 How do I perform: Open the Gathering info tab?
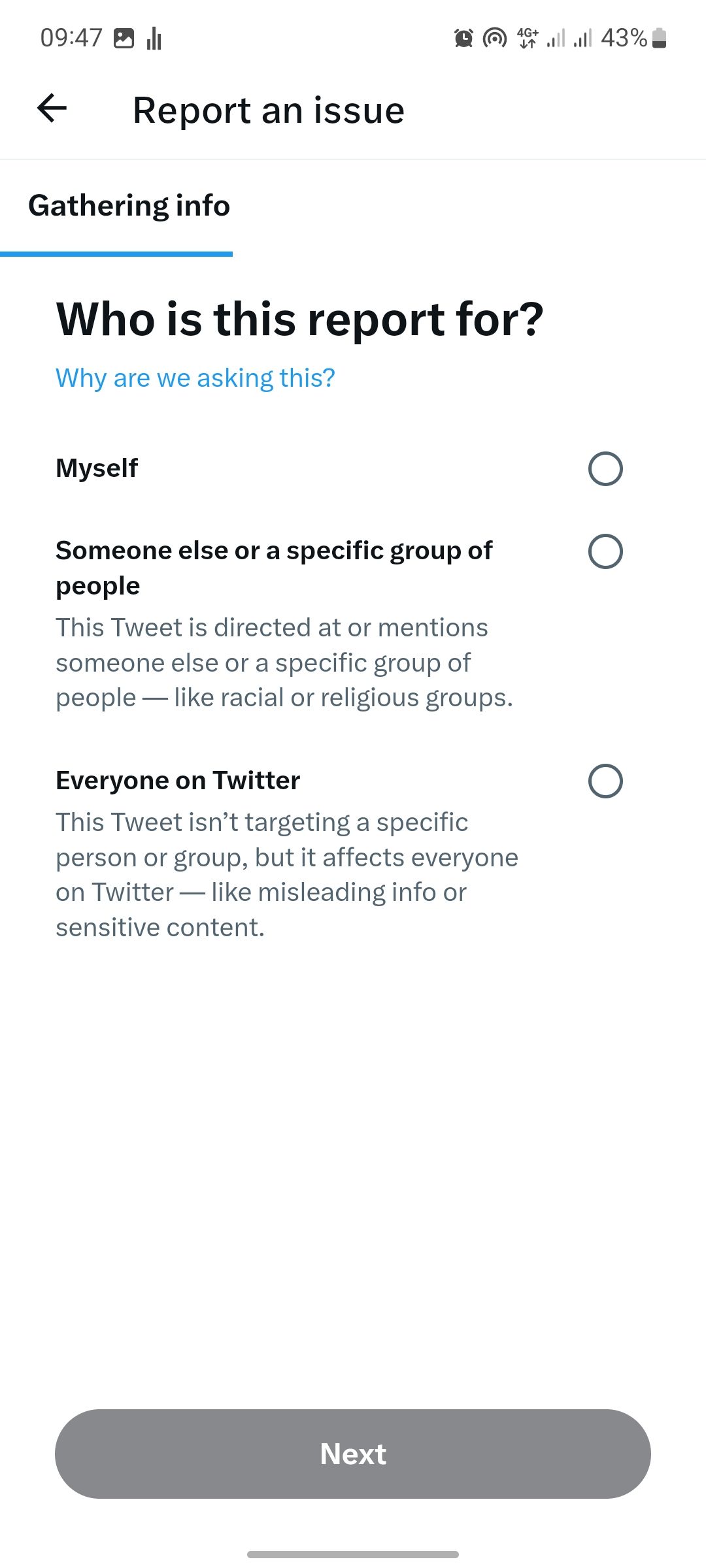129,206
